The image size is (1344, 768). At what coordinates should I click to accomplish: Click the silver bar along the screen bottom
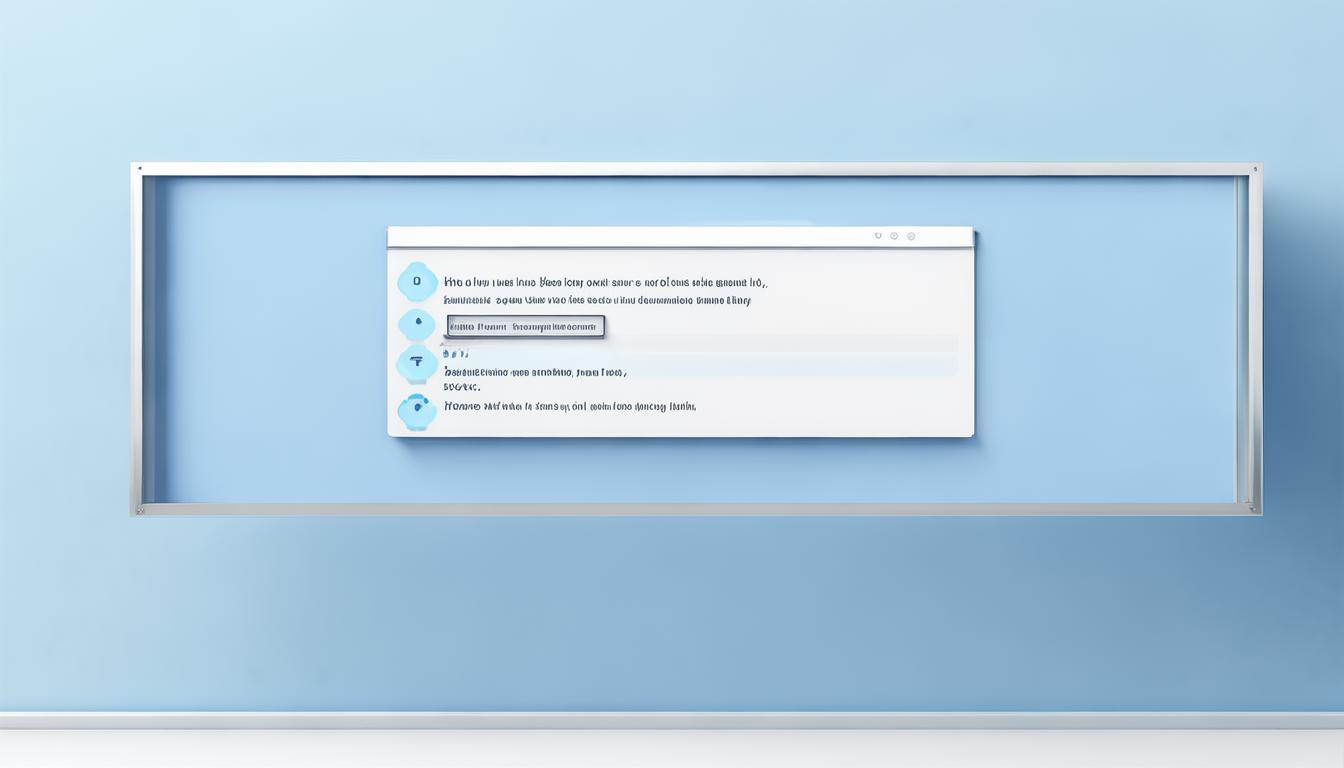pyautogui.click(x=672, y=721)
